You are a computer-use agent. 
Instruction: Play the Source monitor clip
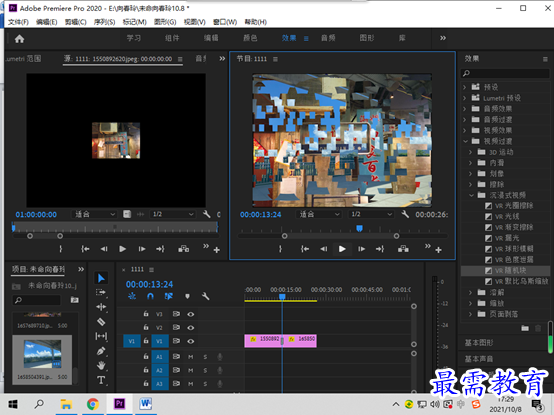122,249
